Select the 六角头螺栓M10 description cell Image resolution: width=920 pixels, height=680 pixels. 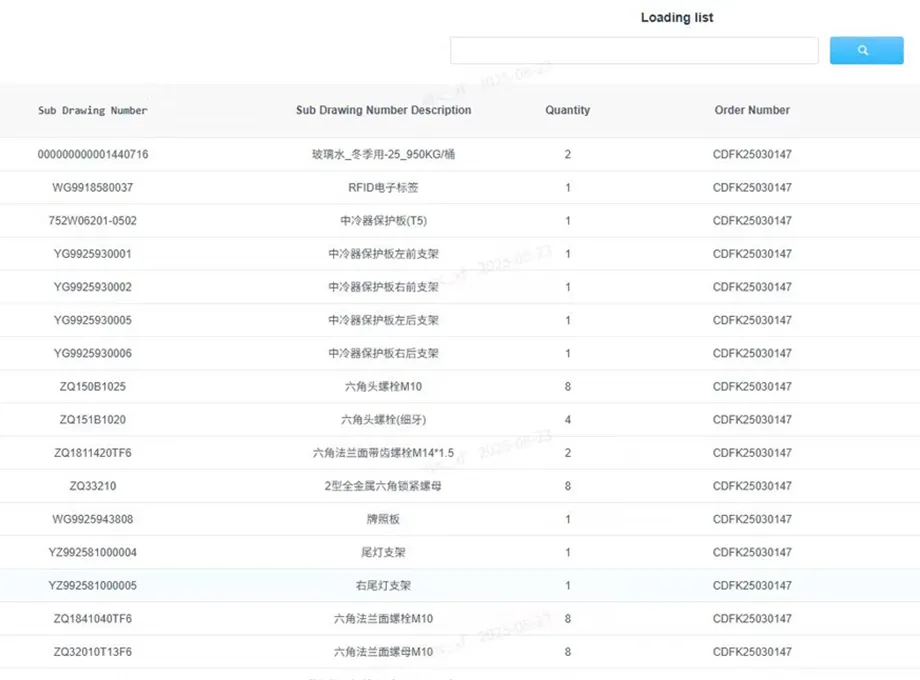383,386
